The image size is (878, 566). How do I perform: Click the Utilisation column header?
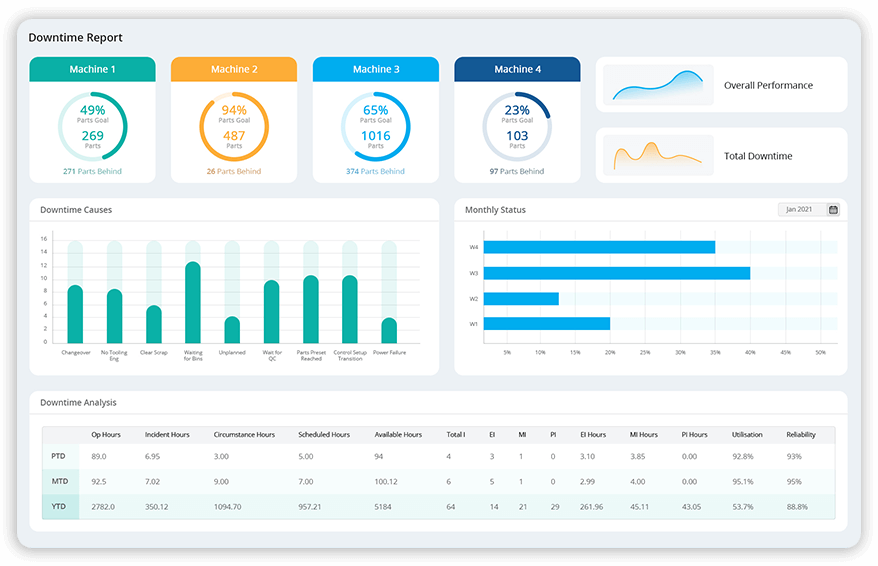point(747,435)
